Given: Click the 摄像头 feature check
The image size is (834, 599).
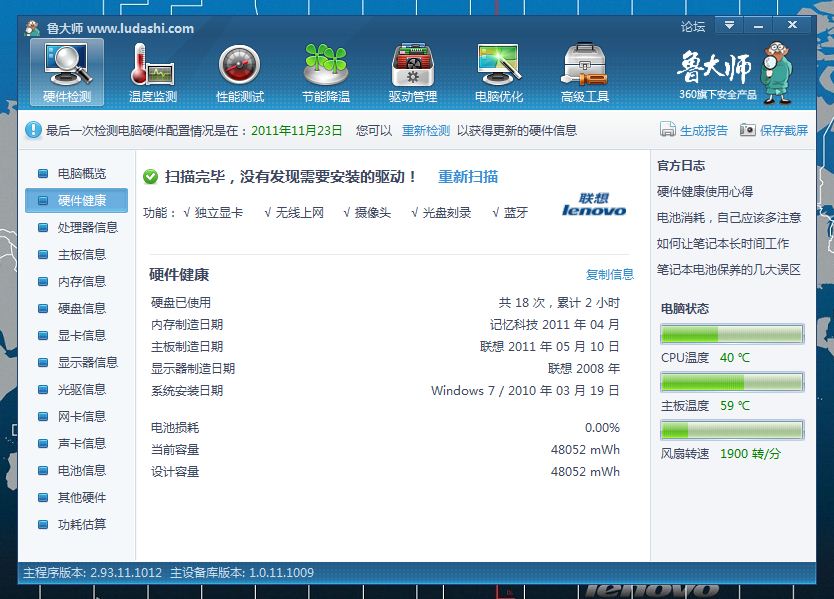Looking at the screenshot, I should point(367,213).
